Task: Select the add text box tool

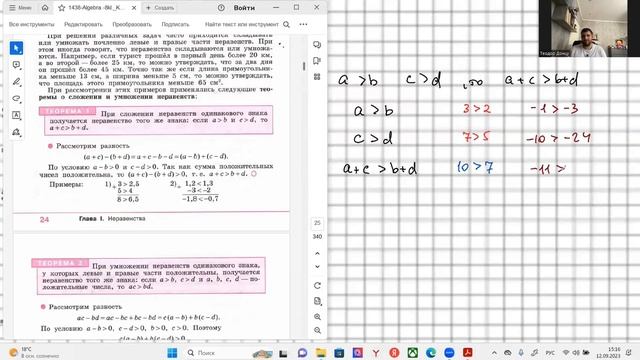Action: pyautogui.click(x=16, y=115)
